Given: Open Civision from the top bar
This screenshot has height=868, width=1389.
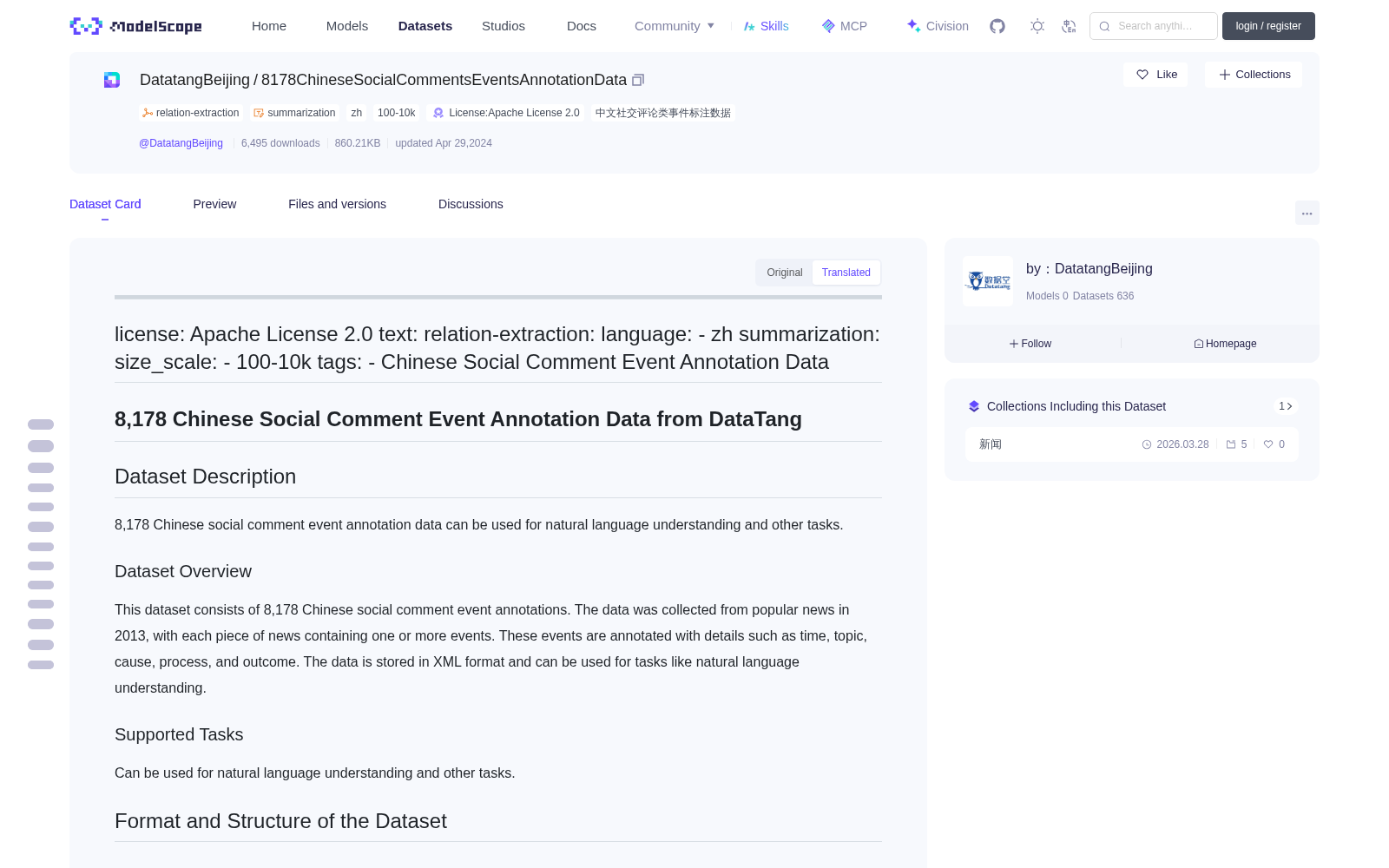Looking at the screenshot, I should (938, 26).
